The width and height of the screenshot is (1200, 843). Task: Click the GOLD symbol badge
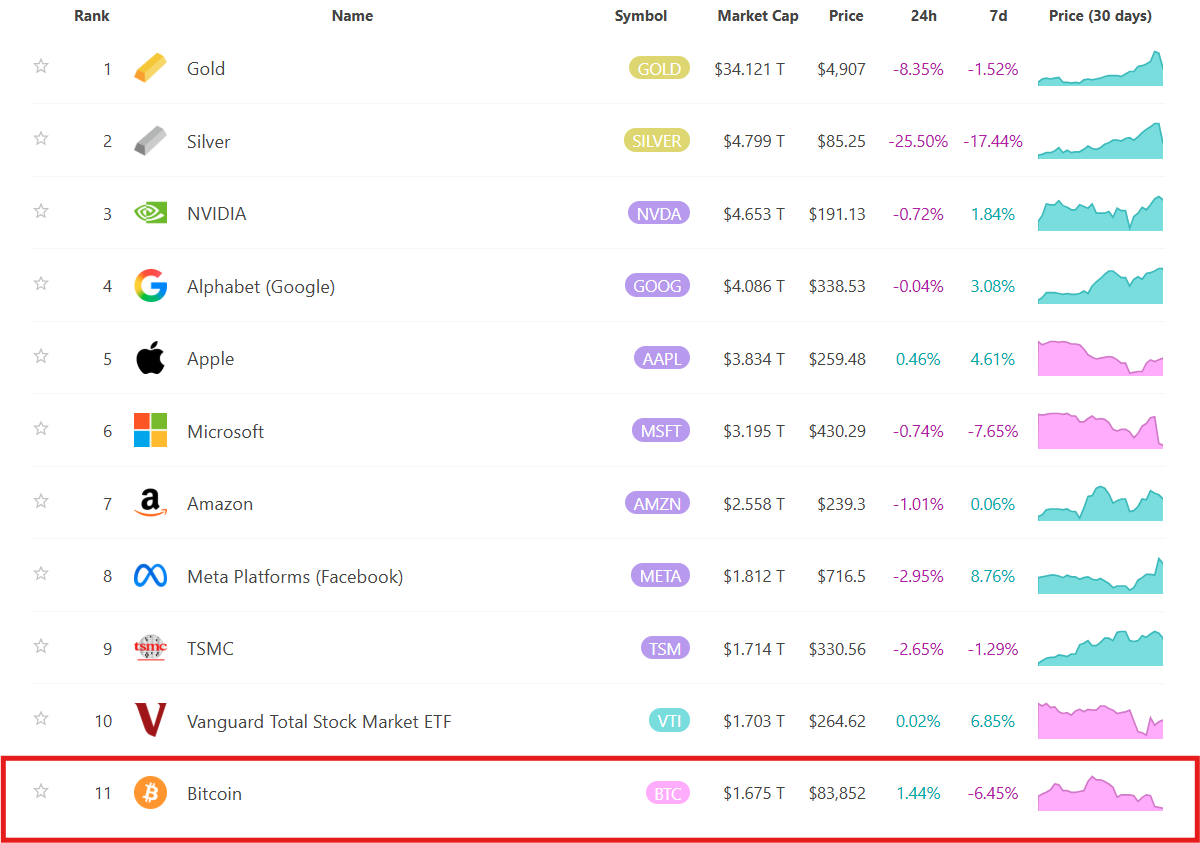(x=659, y=69)
